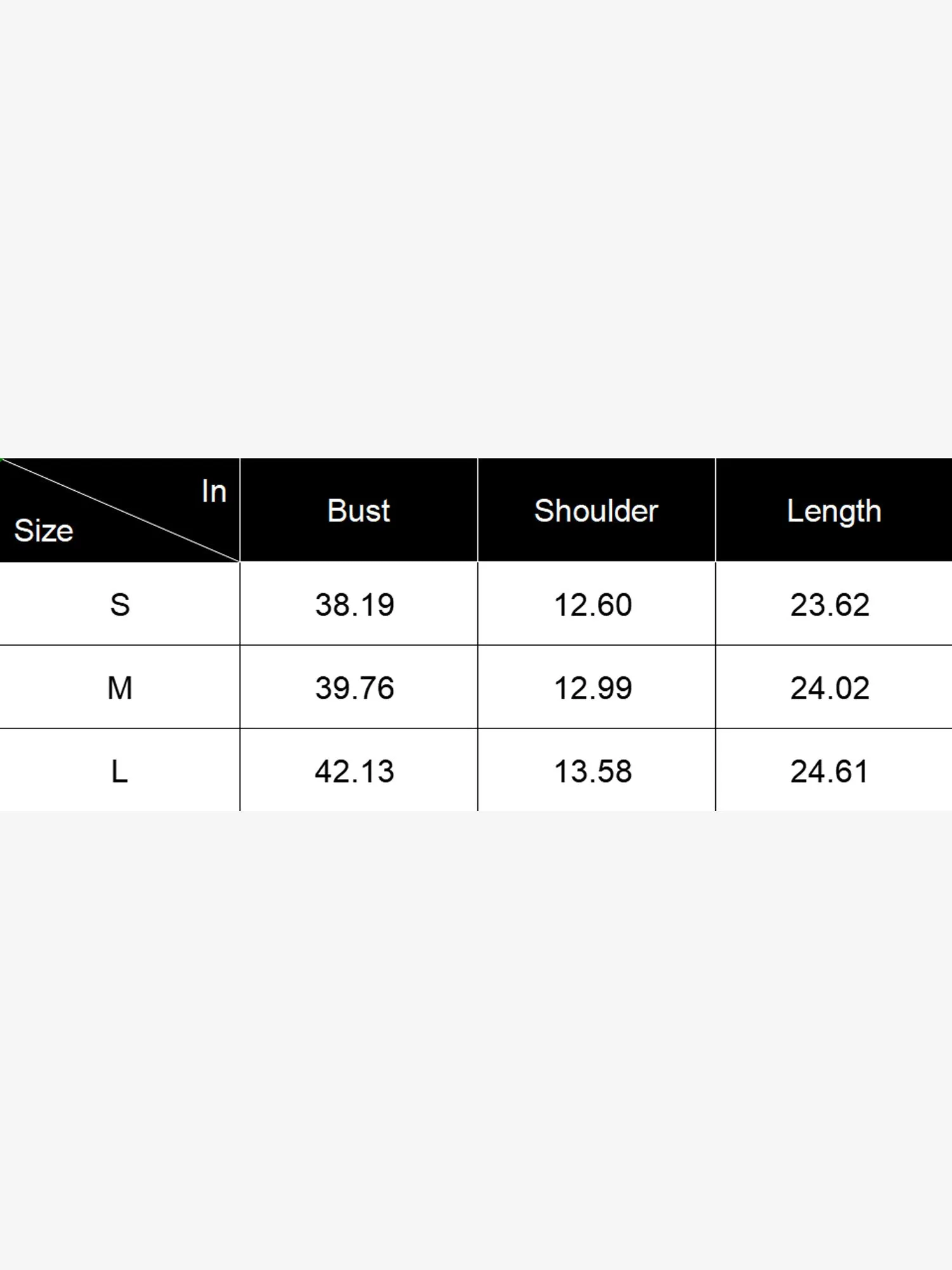Click the "In" unit label in header
952x1270 pixels.
214,491
